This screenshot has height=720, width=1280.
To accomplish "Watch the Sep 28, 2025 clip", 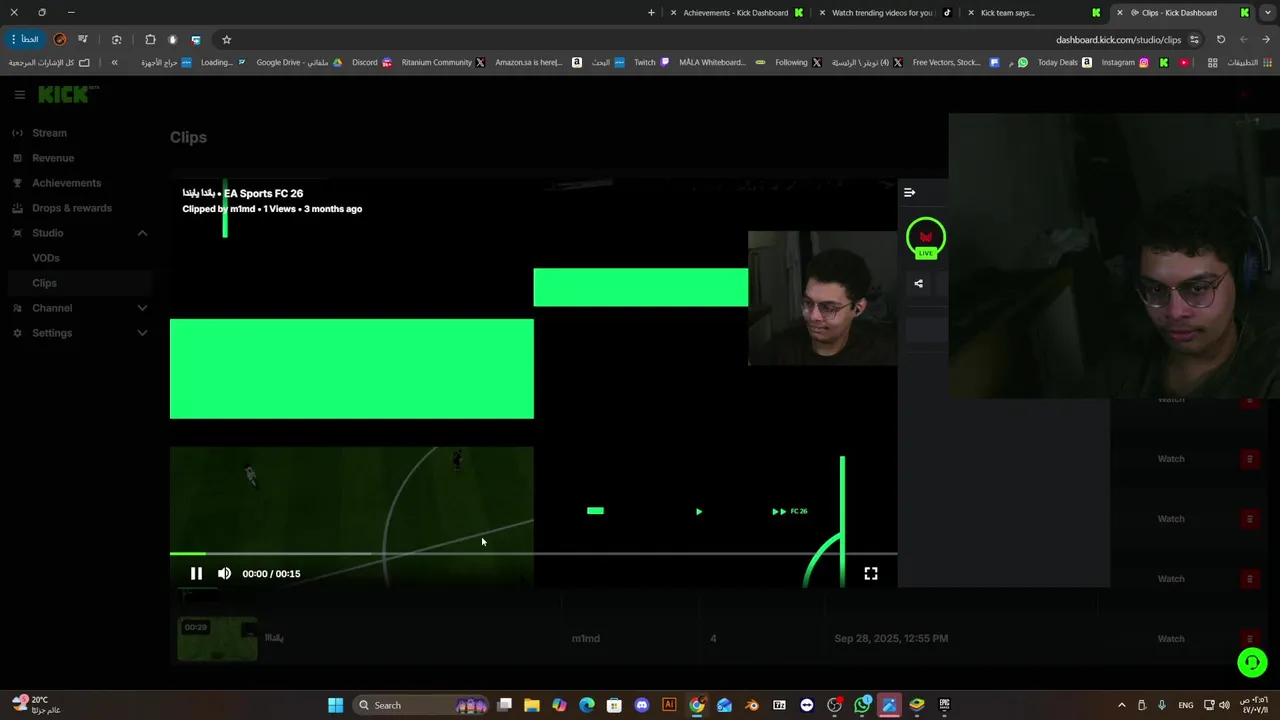I will pyautogui.click(x=1171, y=639).
